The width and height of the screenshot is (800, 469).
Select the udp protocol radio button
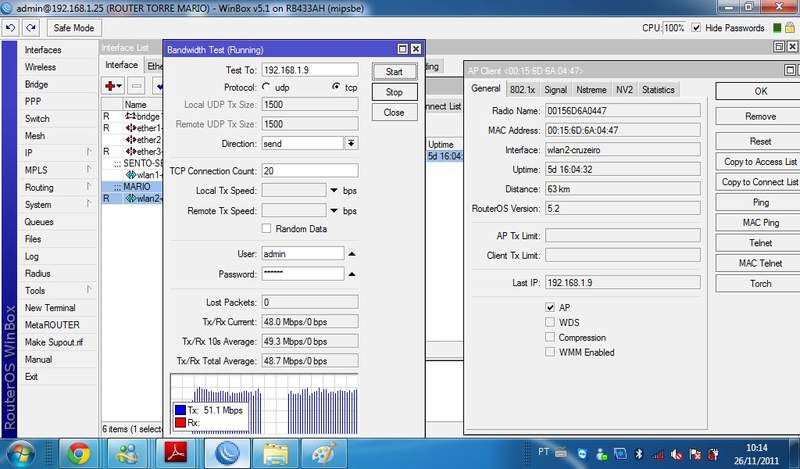[267, 87]
